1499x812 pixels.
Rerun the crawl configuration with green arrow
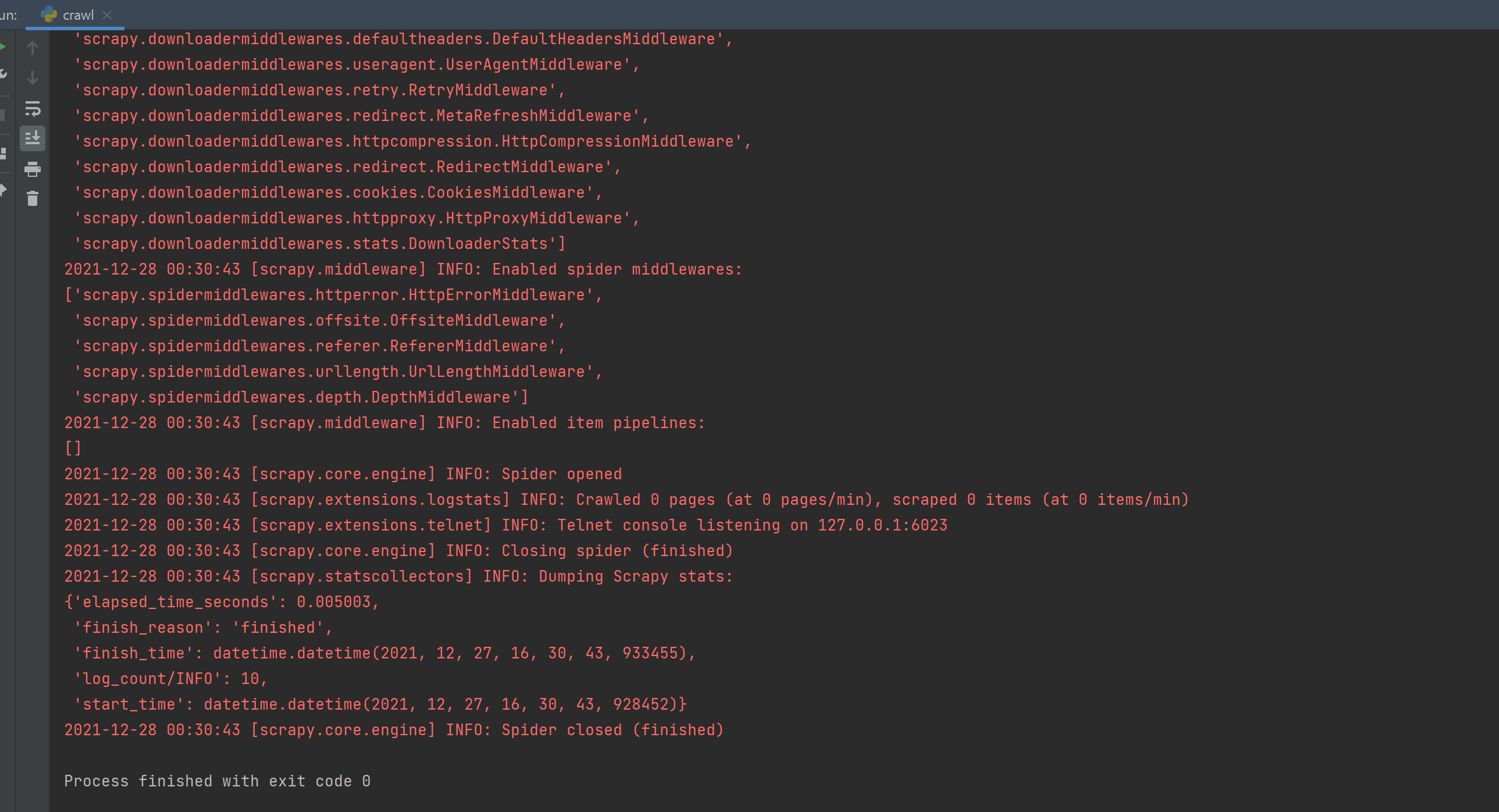(x=2, y=47)
